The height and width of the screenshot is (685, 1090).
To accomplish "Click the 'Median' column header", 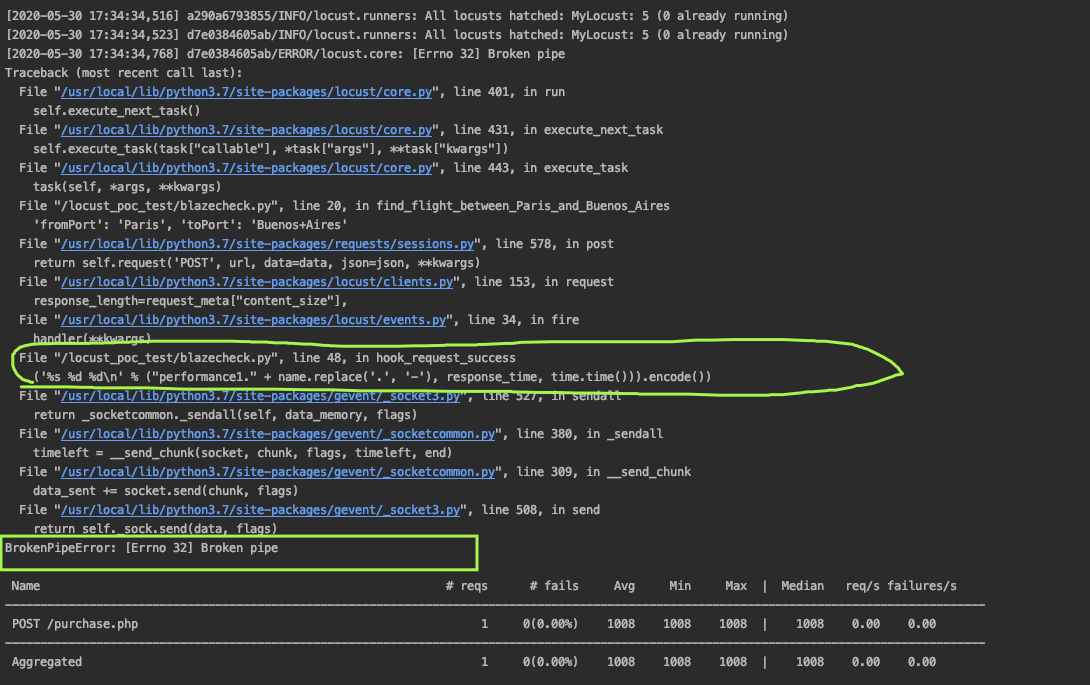I will [x=802, y=586].
